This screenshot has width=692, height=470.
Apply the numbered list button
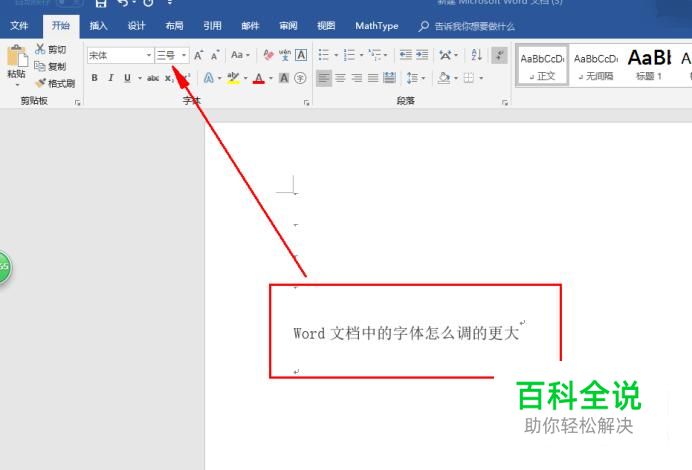349,55
